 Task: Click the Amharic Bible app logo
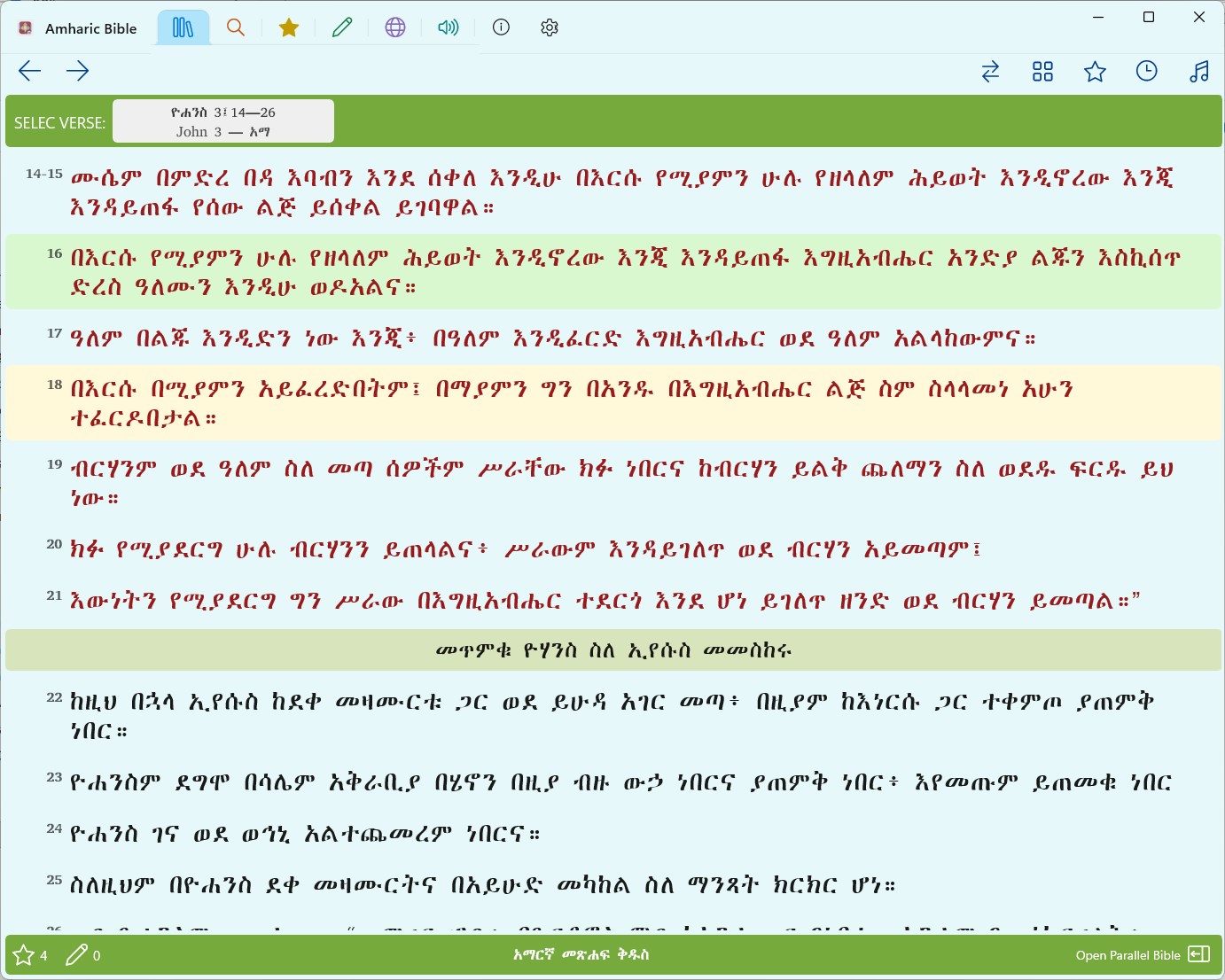coord(26,28)
